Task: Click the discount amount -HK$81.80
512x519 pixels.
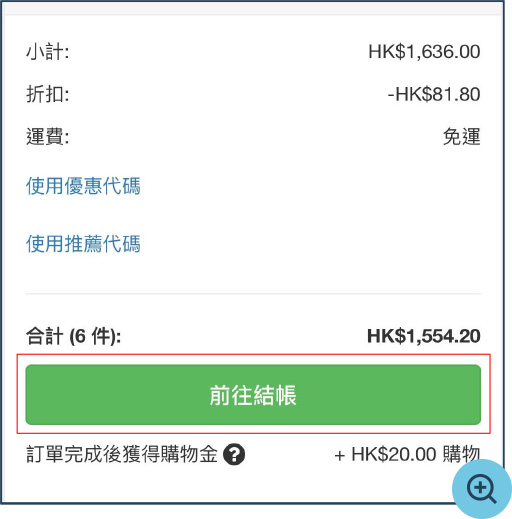Action: click(x=434, y=94)
